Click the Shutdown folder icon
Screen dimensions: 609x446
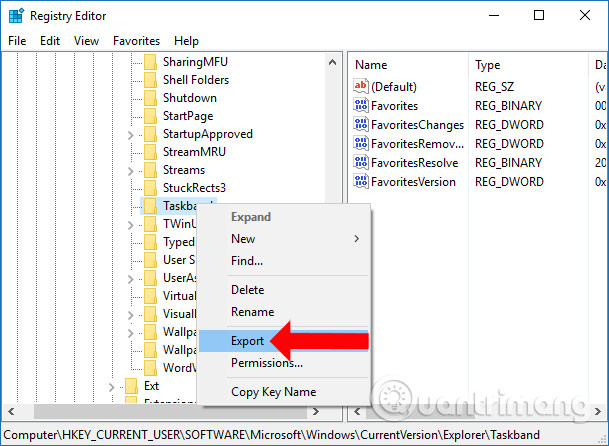tap(150, 98)
